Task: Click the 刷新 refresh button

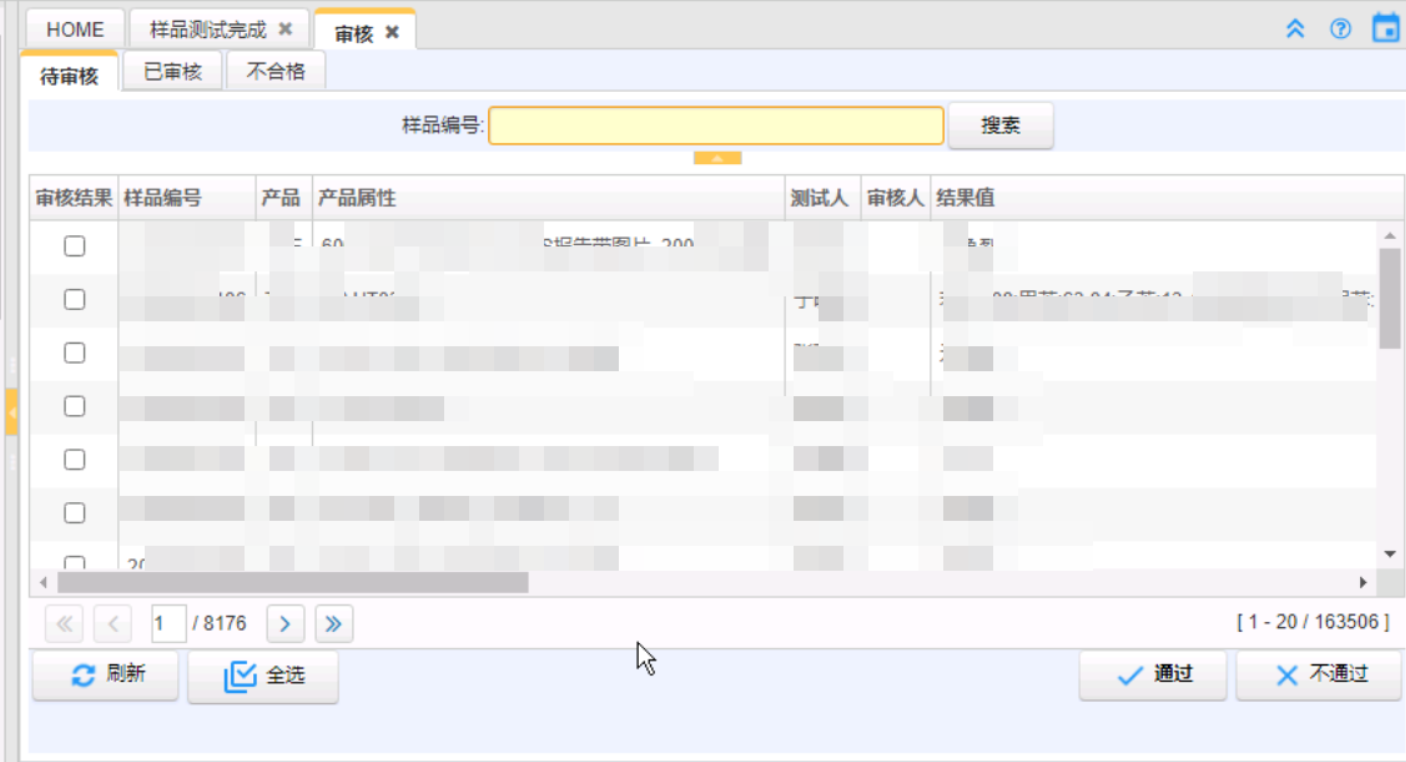Action: tap(106, 676)
